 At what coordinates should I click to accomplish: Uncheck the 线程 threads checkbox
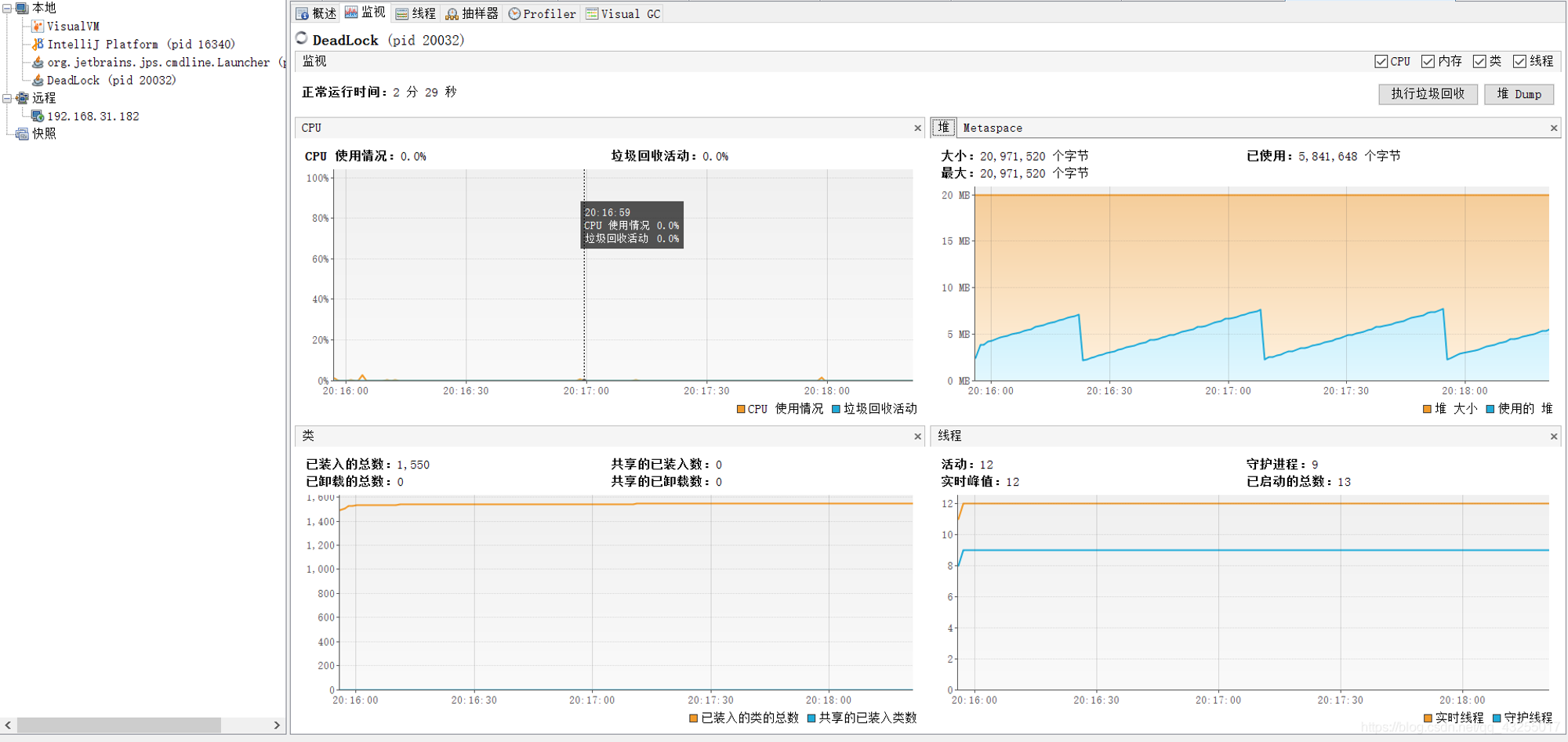(x=1519, y=61)
